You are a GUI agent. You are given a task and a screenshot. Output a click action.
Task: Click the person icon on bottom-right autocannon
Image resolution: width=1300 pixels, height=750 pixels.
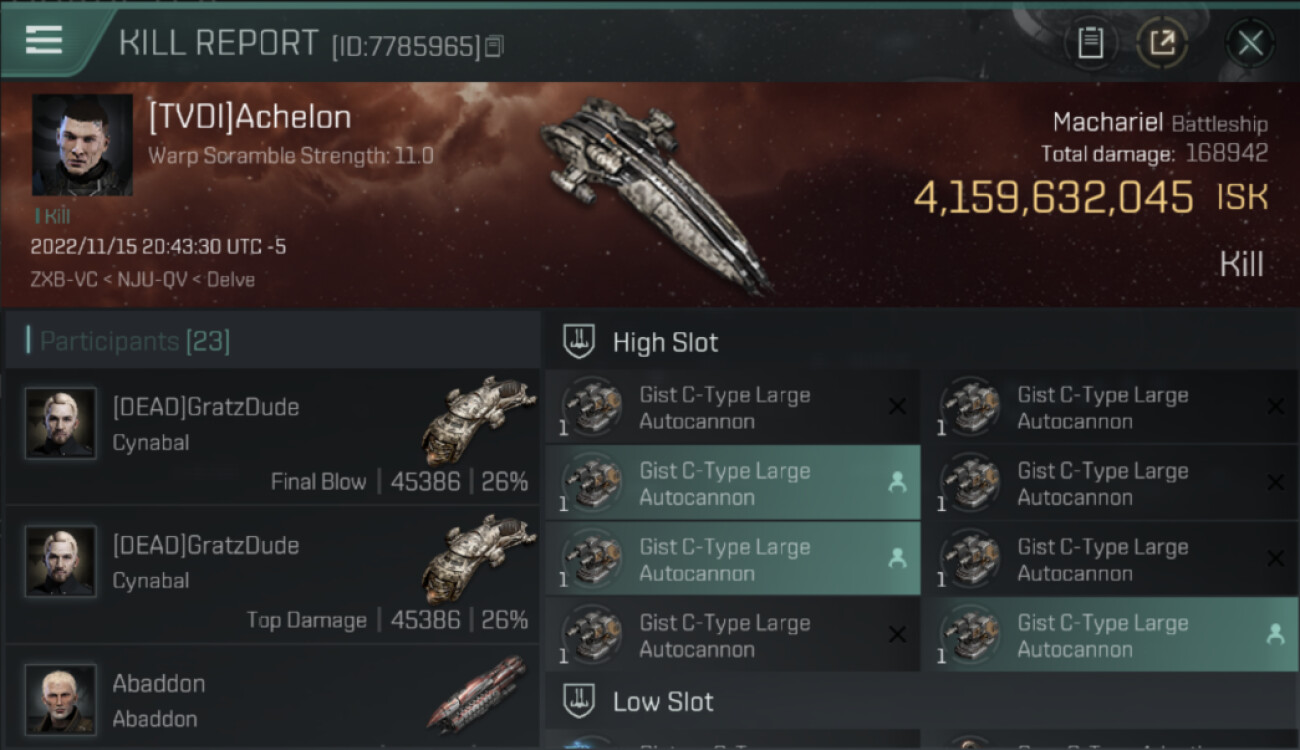[x=1275, y=635]
